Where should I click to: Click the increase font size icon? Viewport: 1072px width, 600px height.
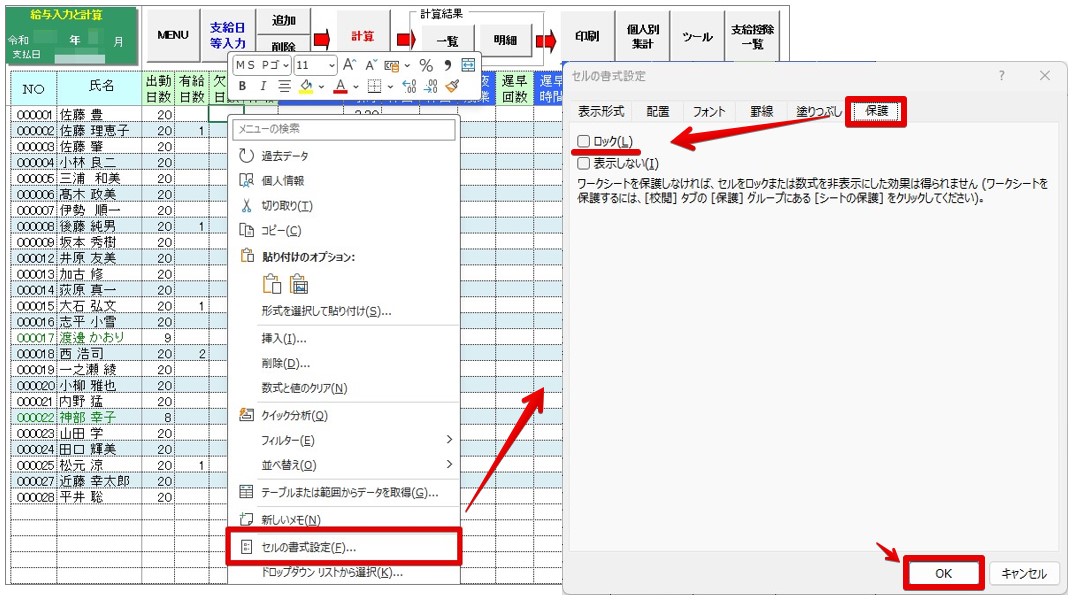pyautogui.click(x=350, y=65)
